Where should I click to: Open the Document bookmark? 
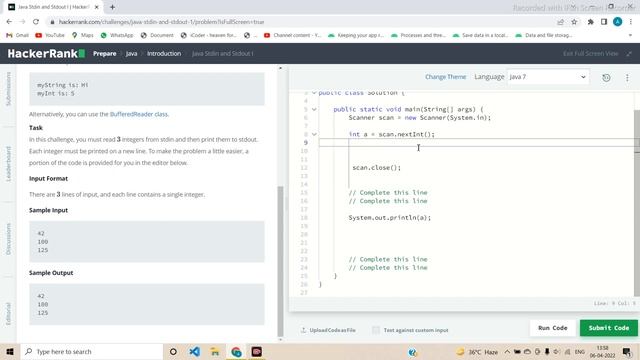(157, 36)
